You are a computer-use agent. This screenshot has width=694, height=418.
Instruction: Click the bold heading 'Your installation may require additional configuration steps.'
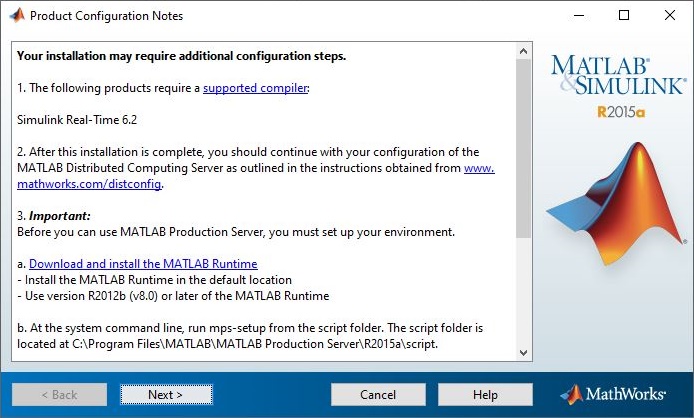[181, 56]
